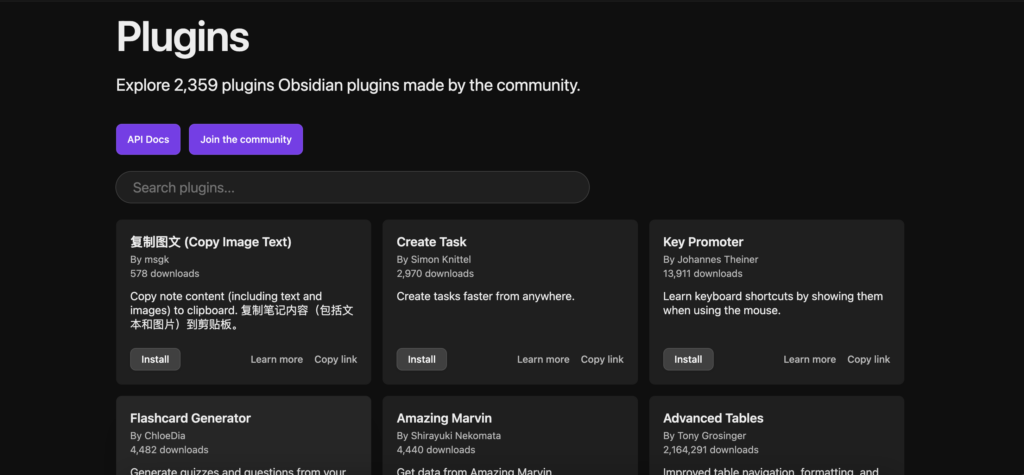This screenshot has height=475, width=1024.
Task: Click author text By Johannes Theiner
Action: (711, 259)
